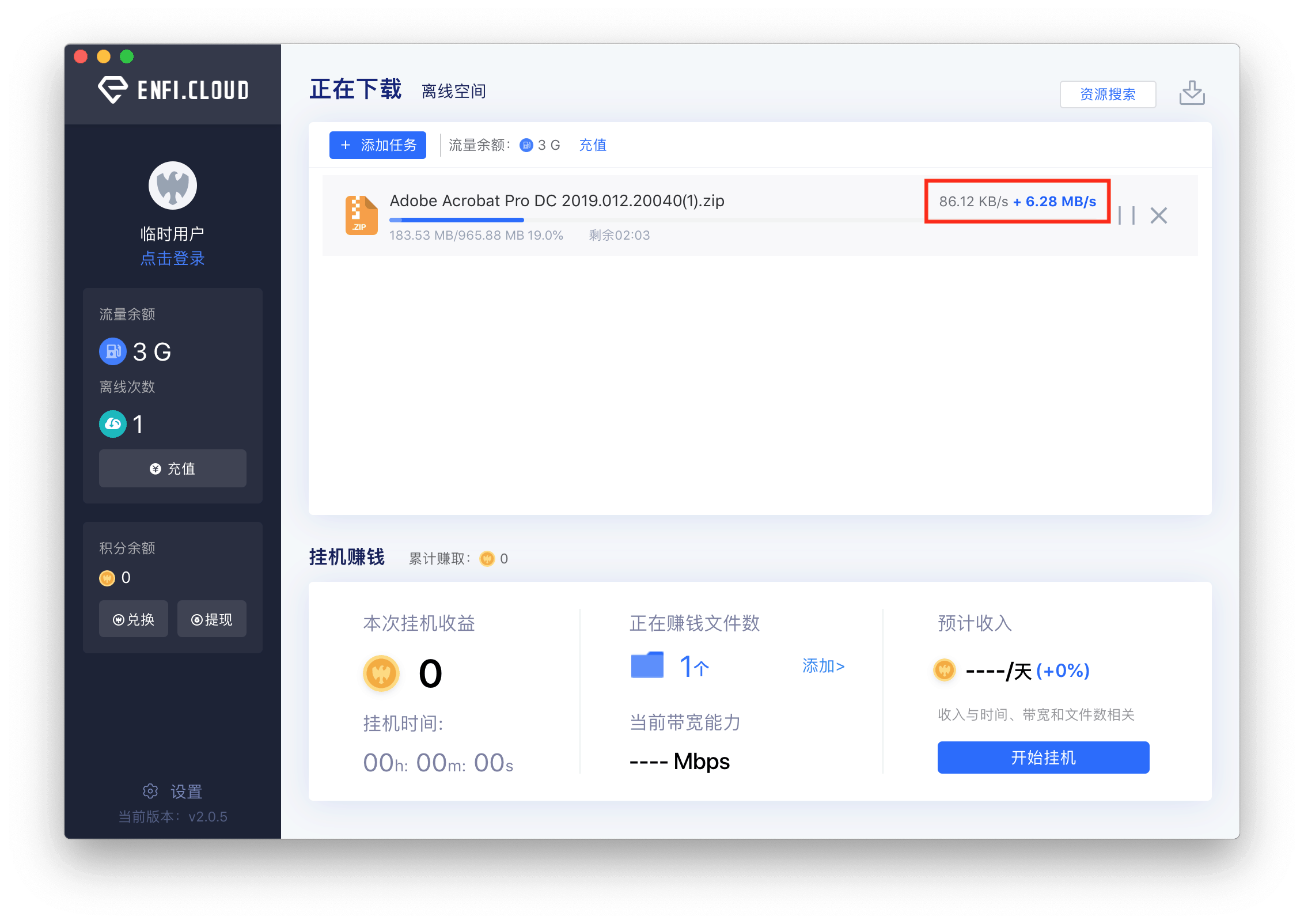Click the ZIP file icon
Image resolution: width=1304 pixels, height=924 pixels.
pyautogui.click(x=361, y=215)
